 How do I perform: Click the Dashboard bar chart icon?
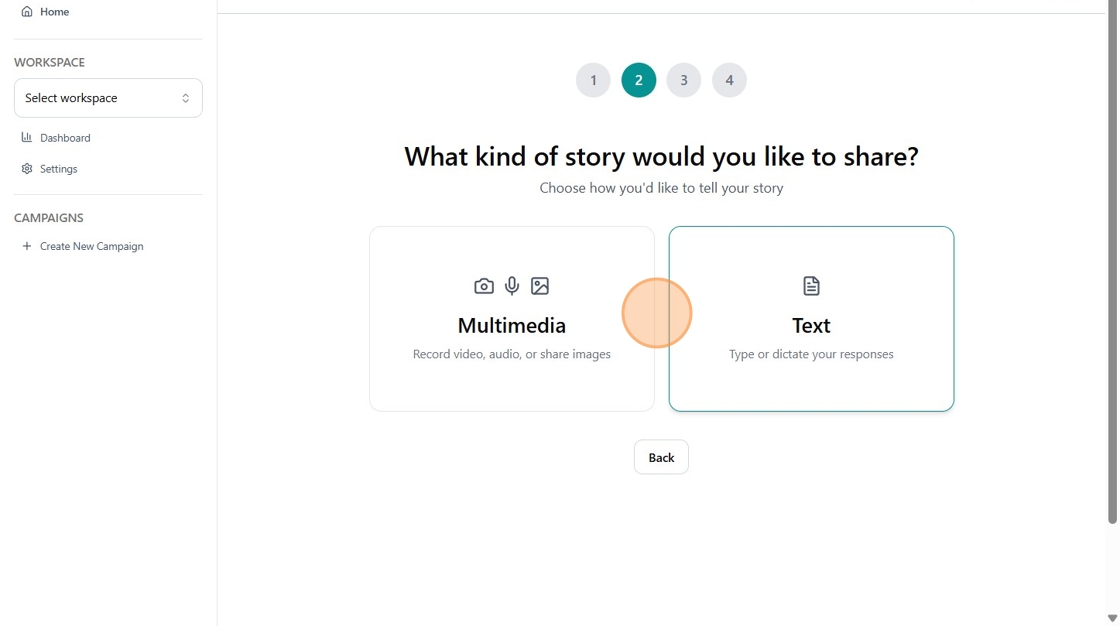click(x=27, y=138)
